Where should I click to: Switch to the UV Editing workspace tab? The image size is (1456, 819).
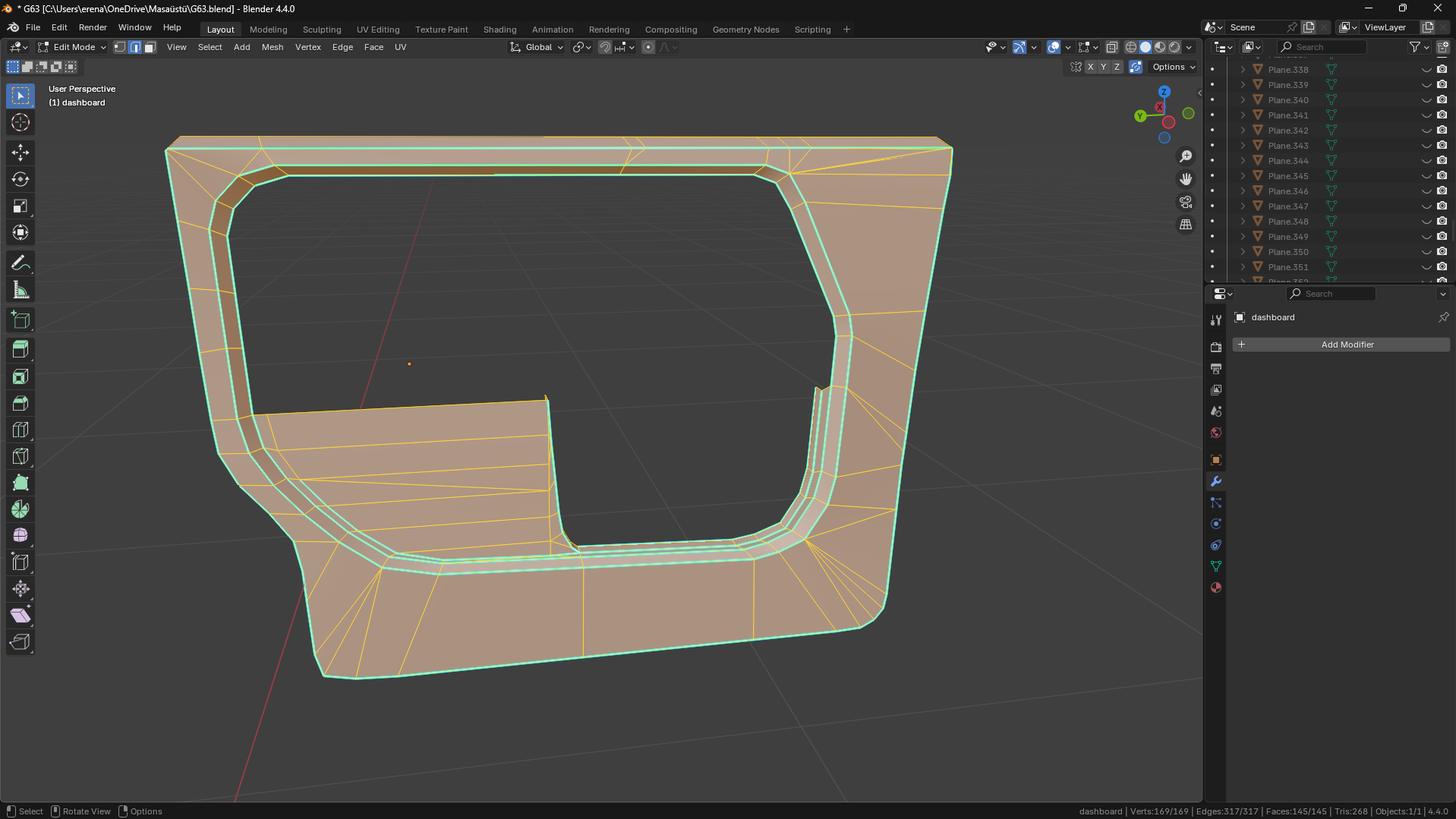click(x=377, y=30)
